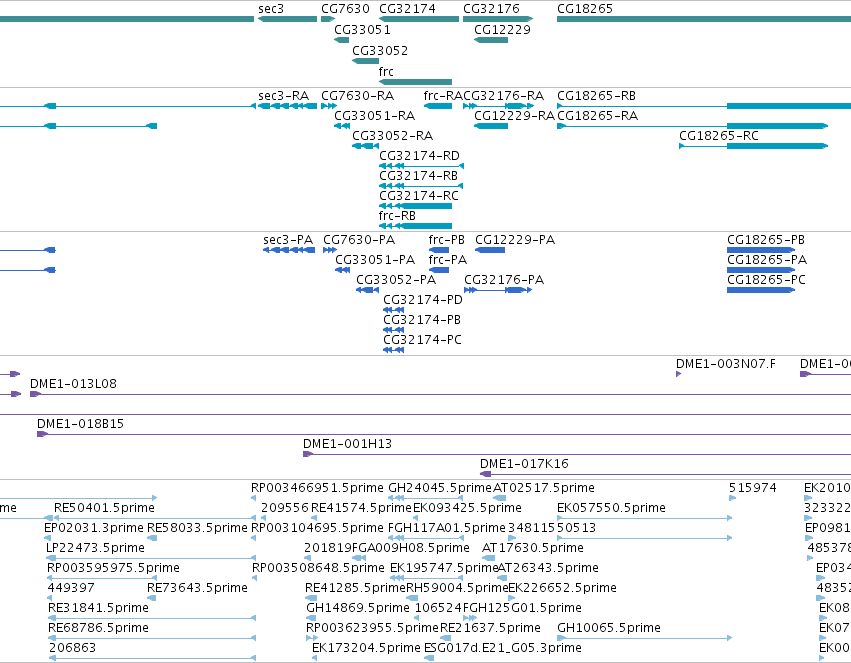Select the GH14869.5prime EST label

coord(358,608)
